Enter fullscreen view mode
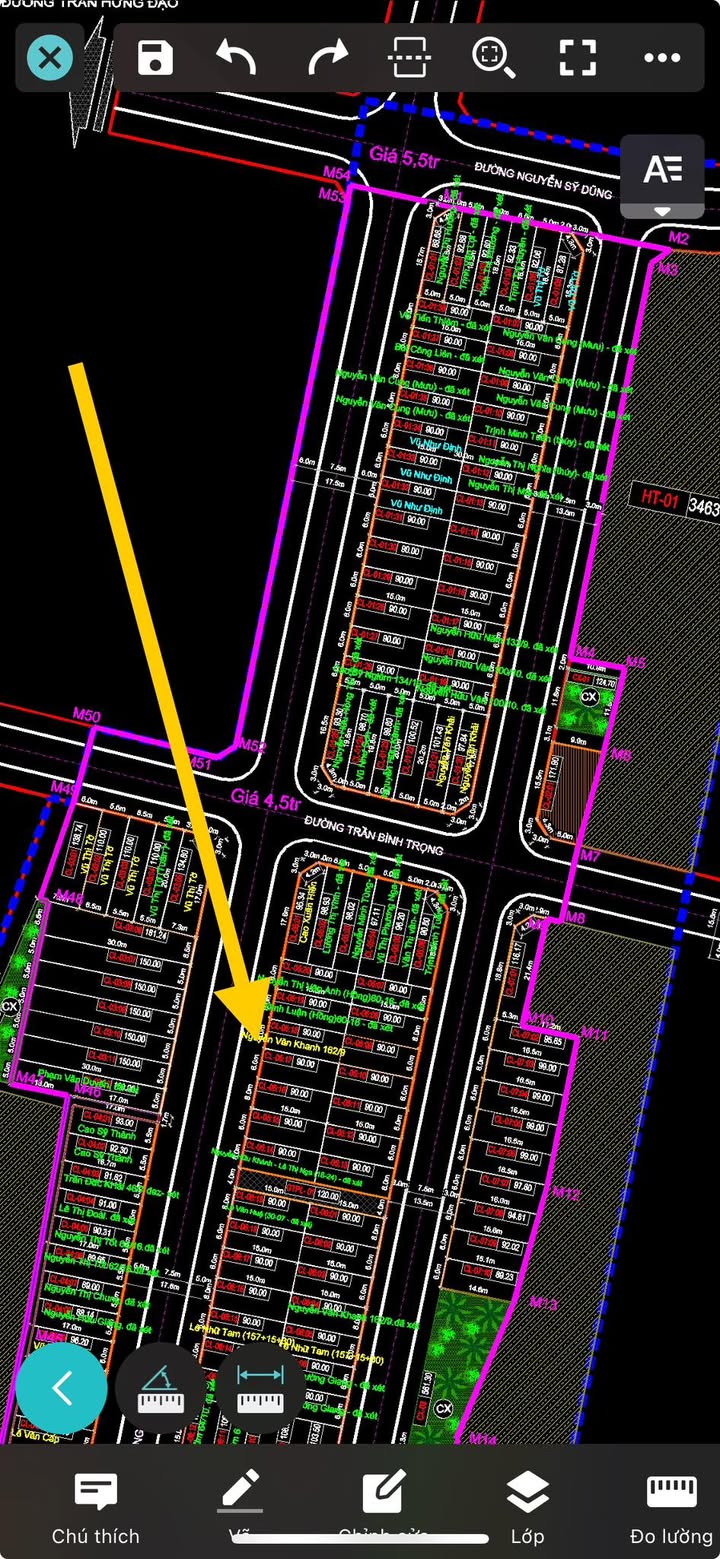 578,58
